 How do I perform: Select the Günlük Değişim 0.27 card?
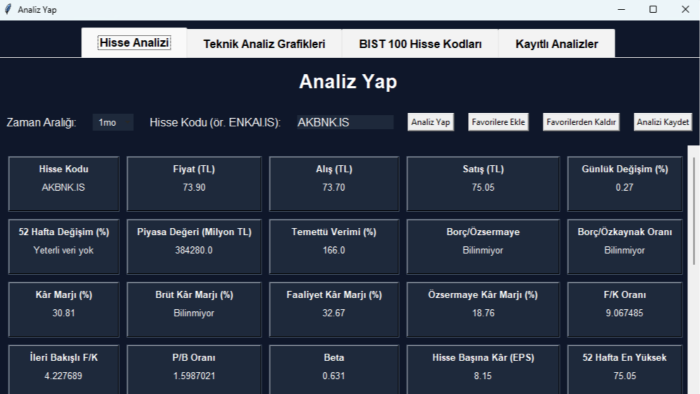point(625,183)
